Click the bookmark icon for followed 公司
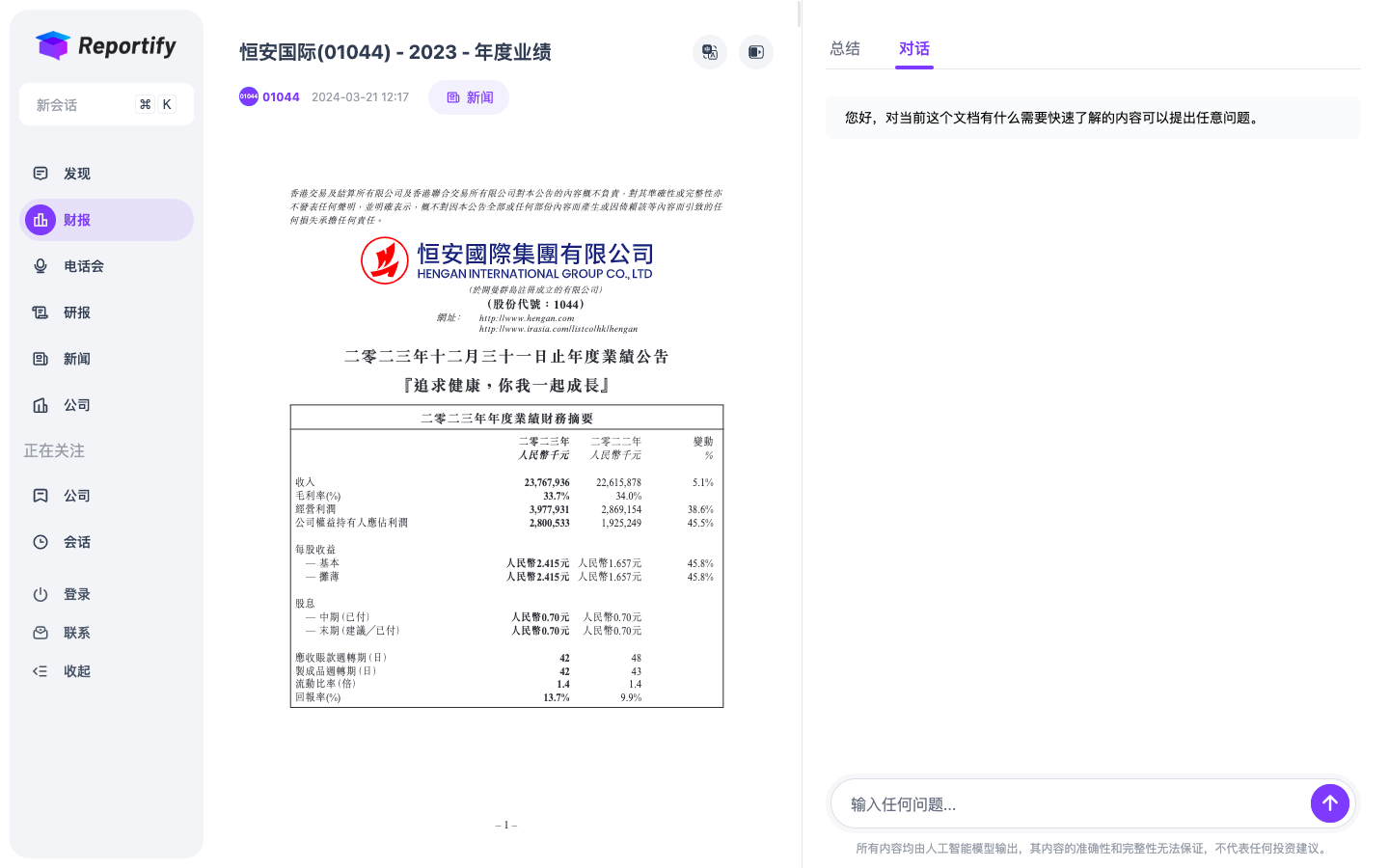 click(41, 496)
